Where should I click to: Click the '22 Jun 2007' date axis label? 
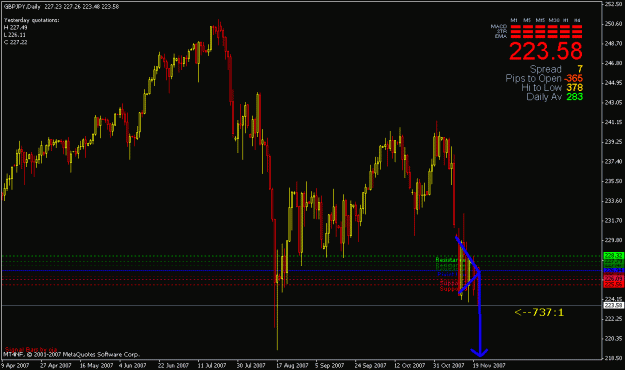(x=173, y=365)
